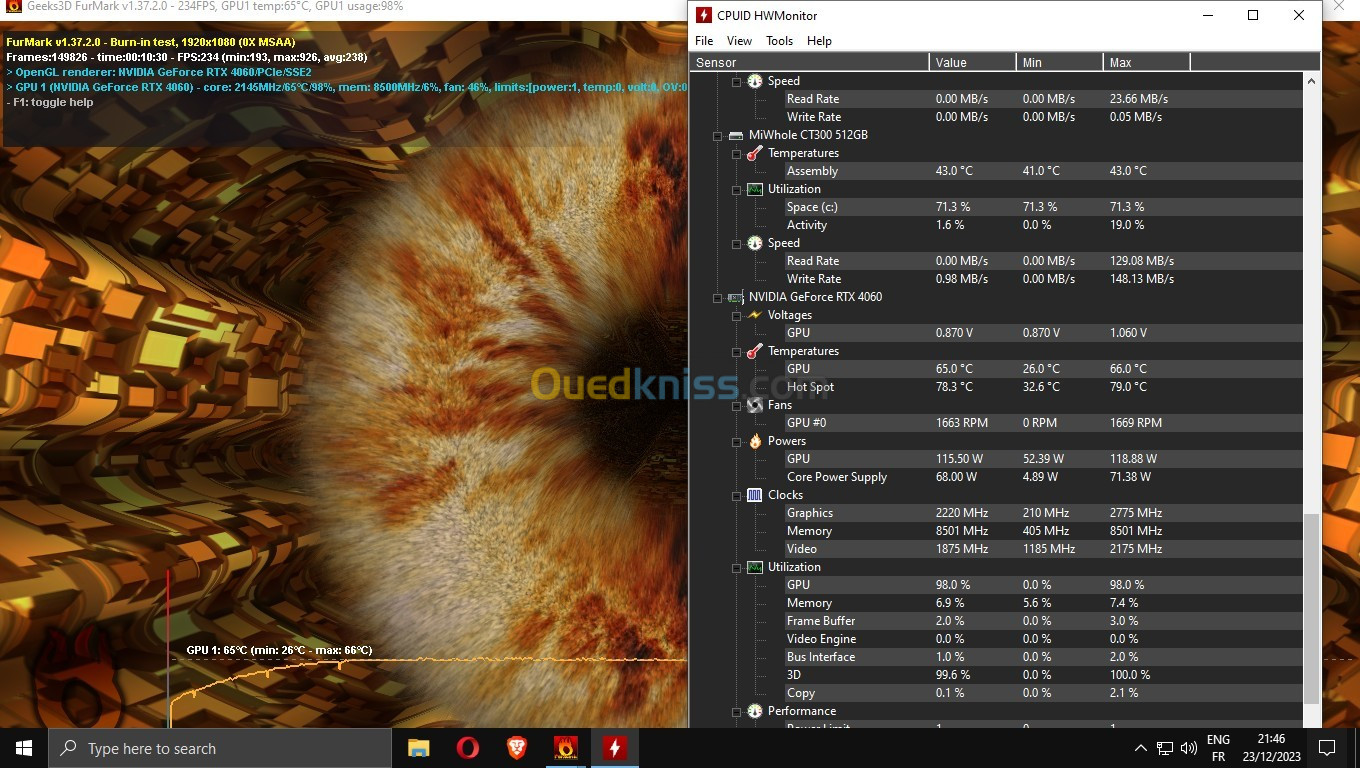This screenshot has width=1360, height=768.
Task: Click the Performance gauge icon
Action: click(x=755, y=711)
